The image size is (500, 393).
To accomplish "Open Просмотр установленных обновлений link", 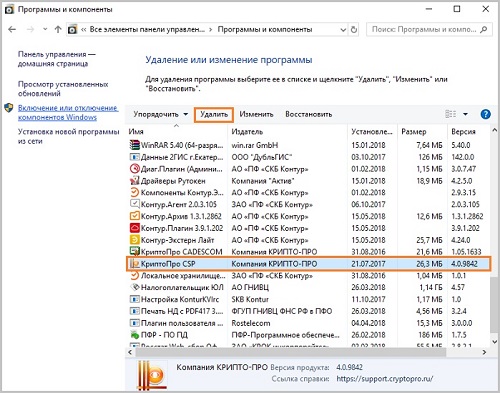I will (63, 89).
